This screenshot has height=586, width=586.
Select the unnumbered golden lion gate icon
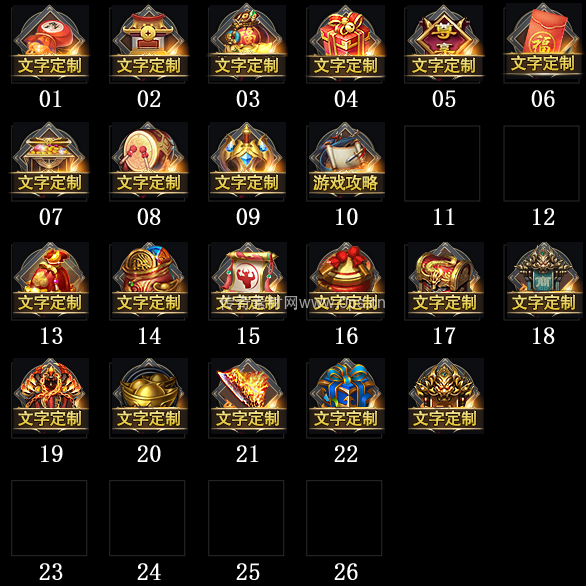pos(445,396)
